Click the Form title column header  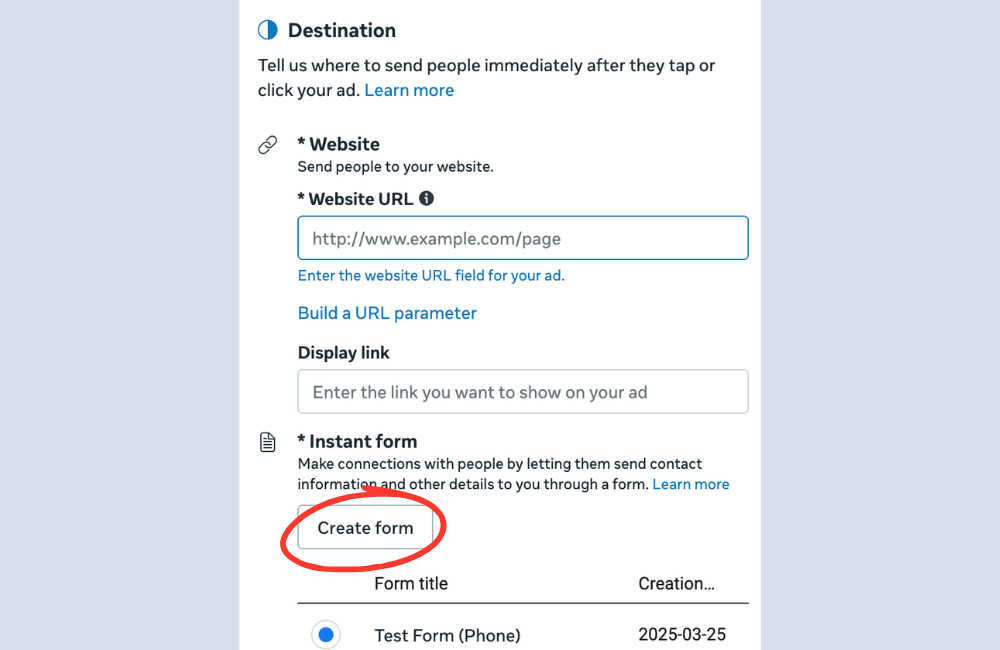pyautogui.click(x=411, y=584)
